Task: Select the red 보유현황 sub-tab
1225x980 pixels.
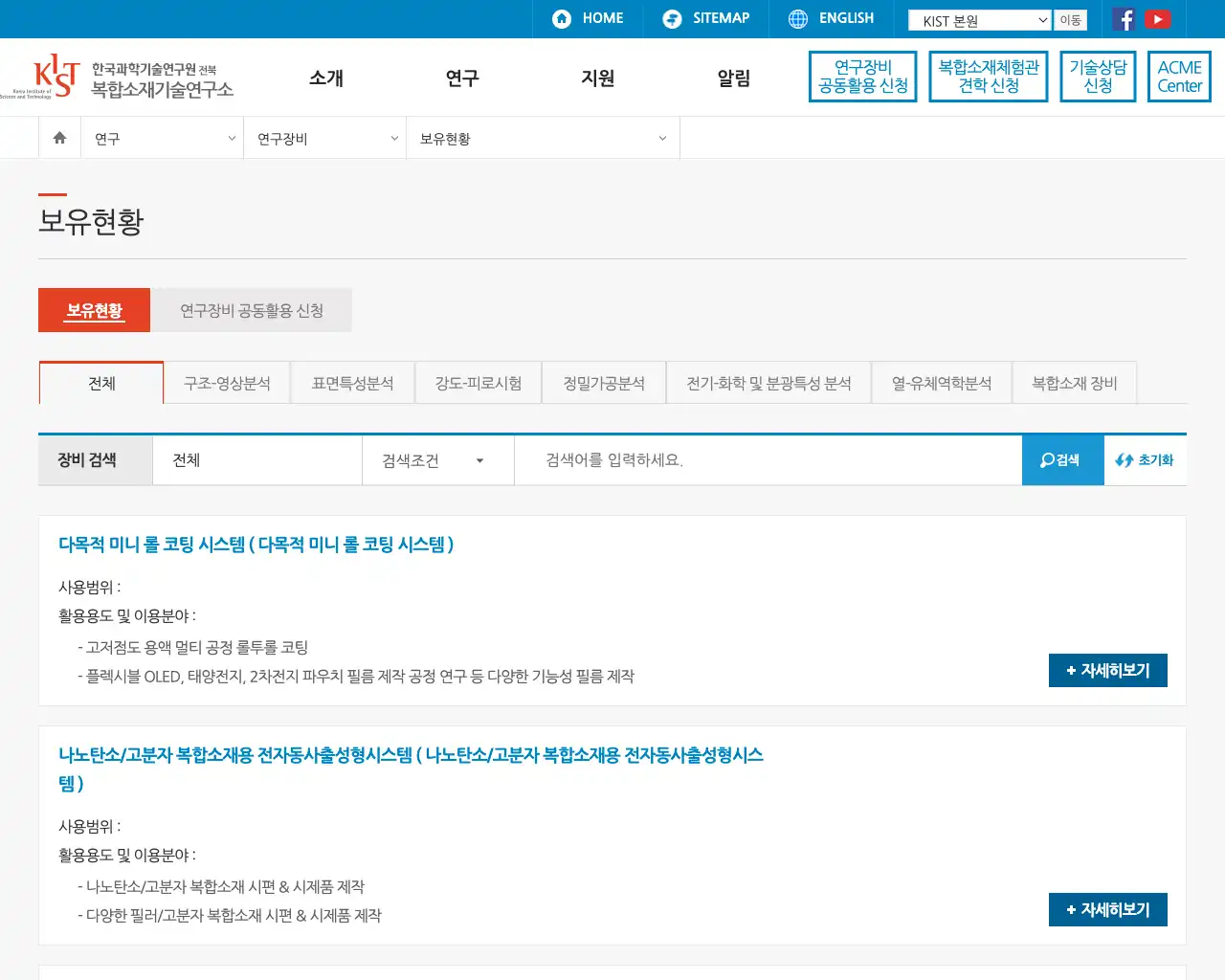Action: [94, 310]
